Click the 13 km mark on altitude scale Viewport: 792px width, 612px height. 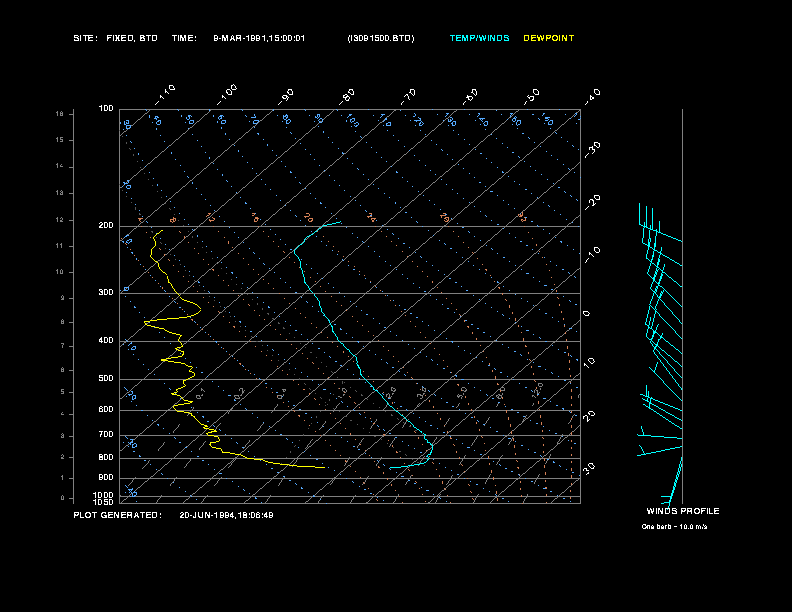[60, 193]
